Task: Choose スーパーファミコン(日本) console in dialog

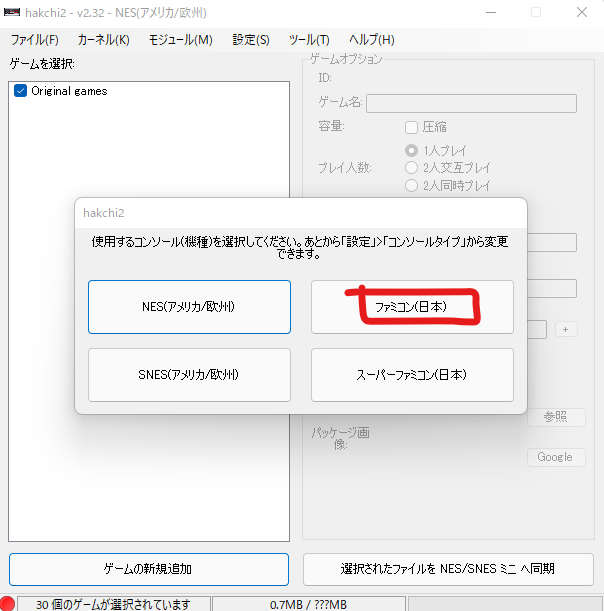Action: 412,375
